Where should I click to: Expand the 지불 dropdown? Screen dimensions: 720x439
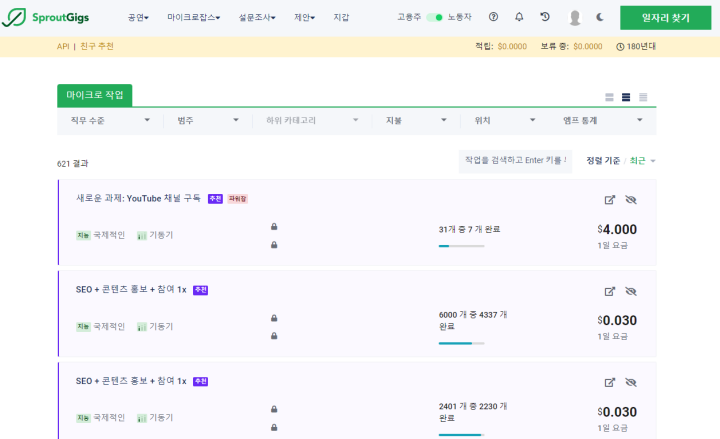click(x=416, y=120)
